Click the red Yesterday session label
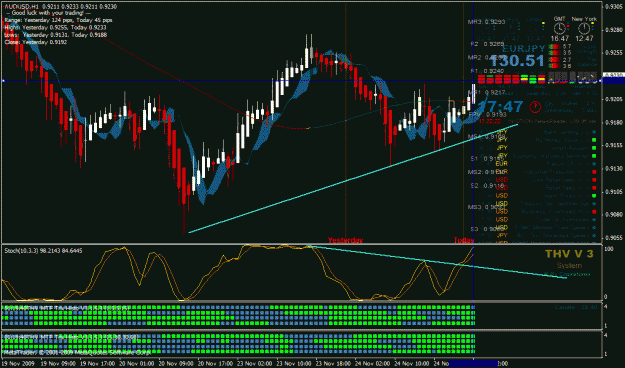 (345, 240)
